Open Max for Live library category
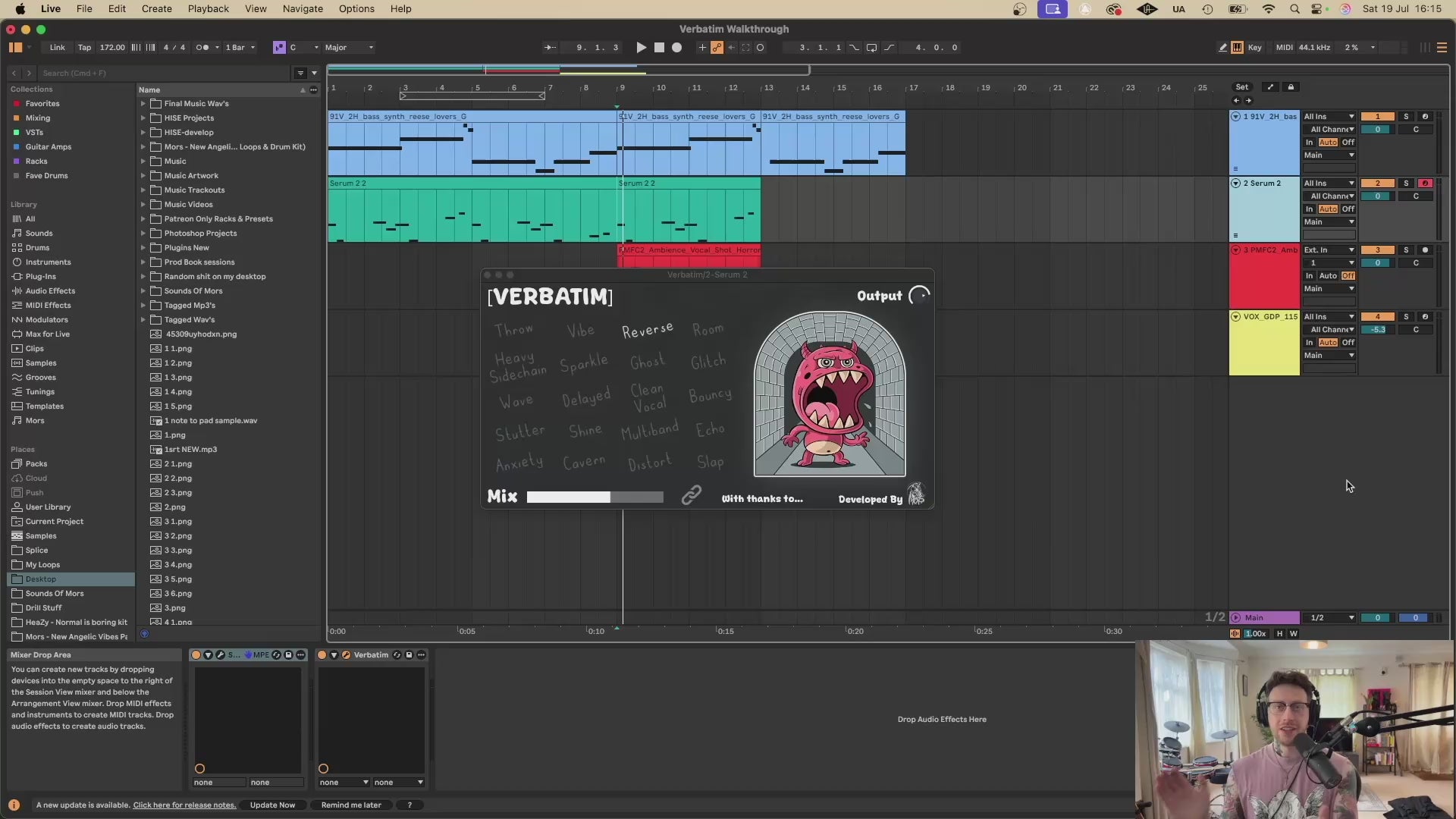 point(47,334)
